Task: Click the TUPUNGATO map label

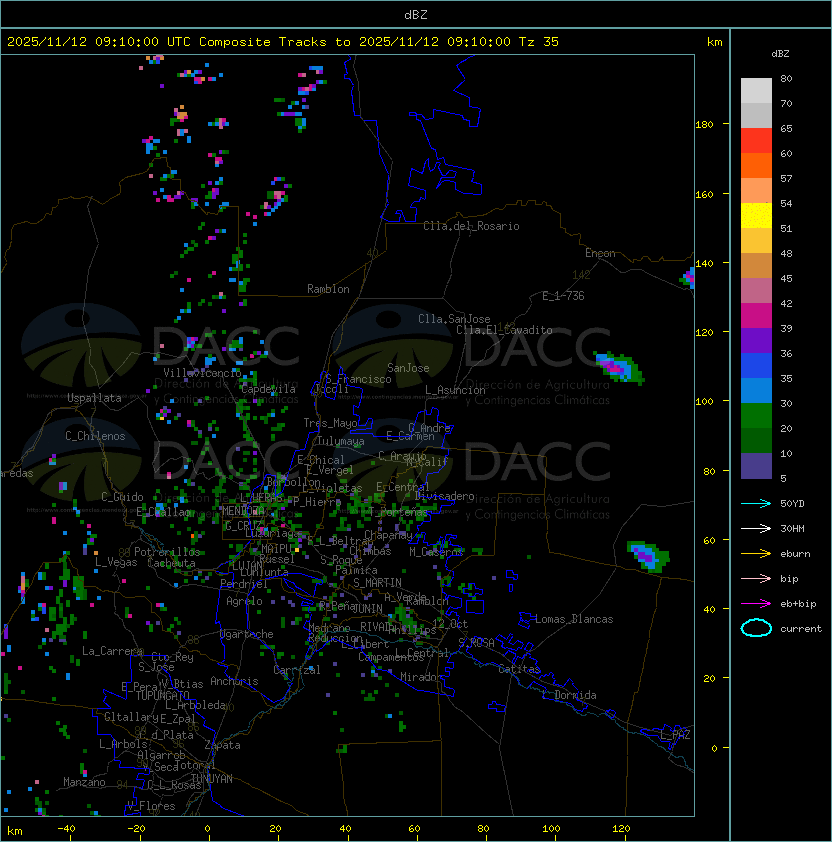Action: click(x=162, y=696)
